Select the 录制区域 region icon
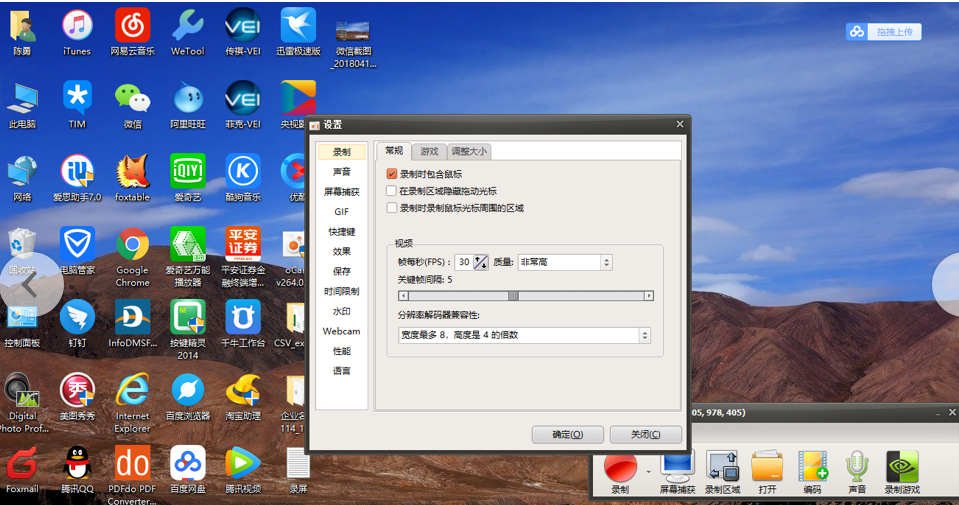This screenshot has width=959, height=505. 722,467
